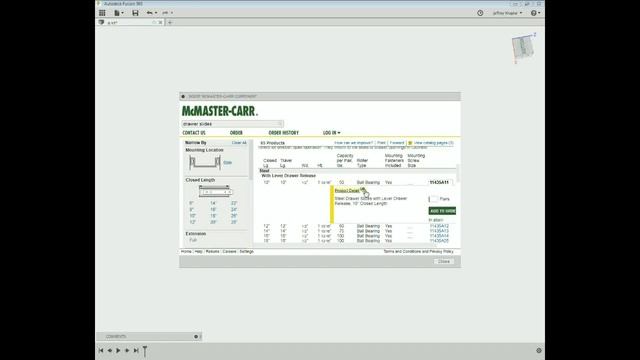Click the Closed Length slide diagram

(x=215, y=191)
